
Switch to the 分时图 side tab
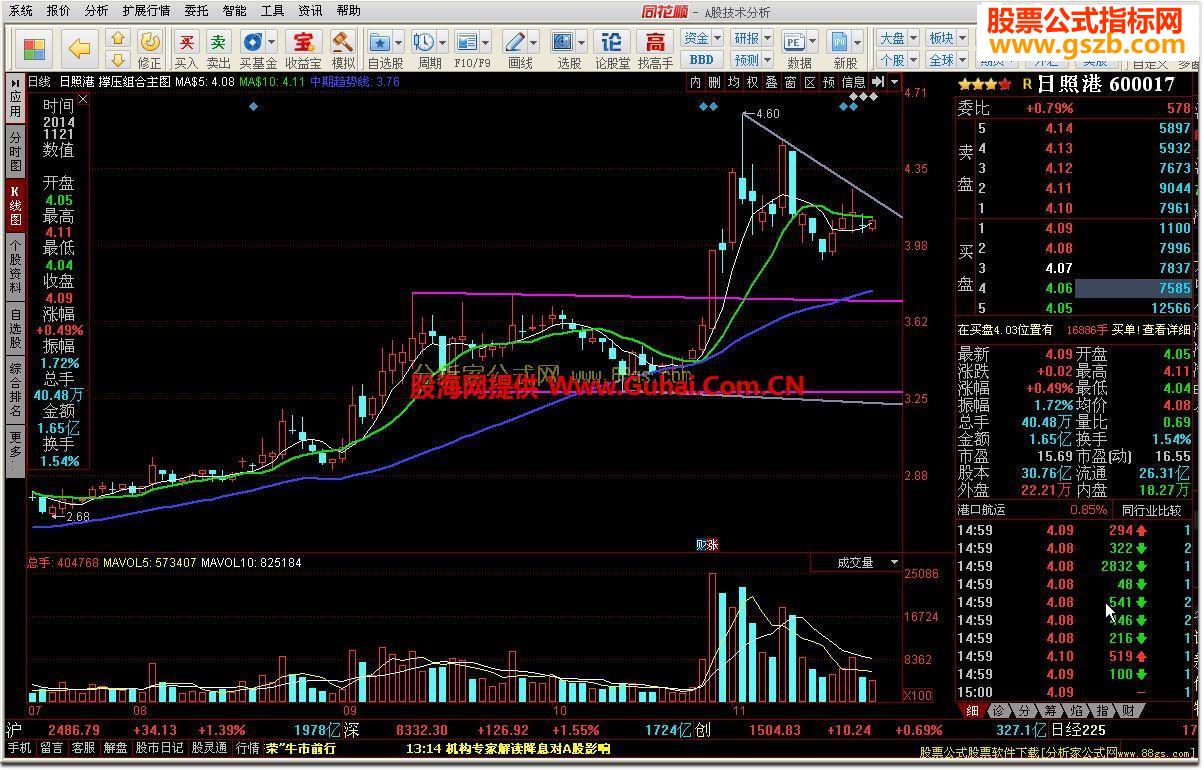[16, 152]
